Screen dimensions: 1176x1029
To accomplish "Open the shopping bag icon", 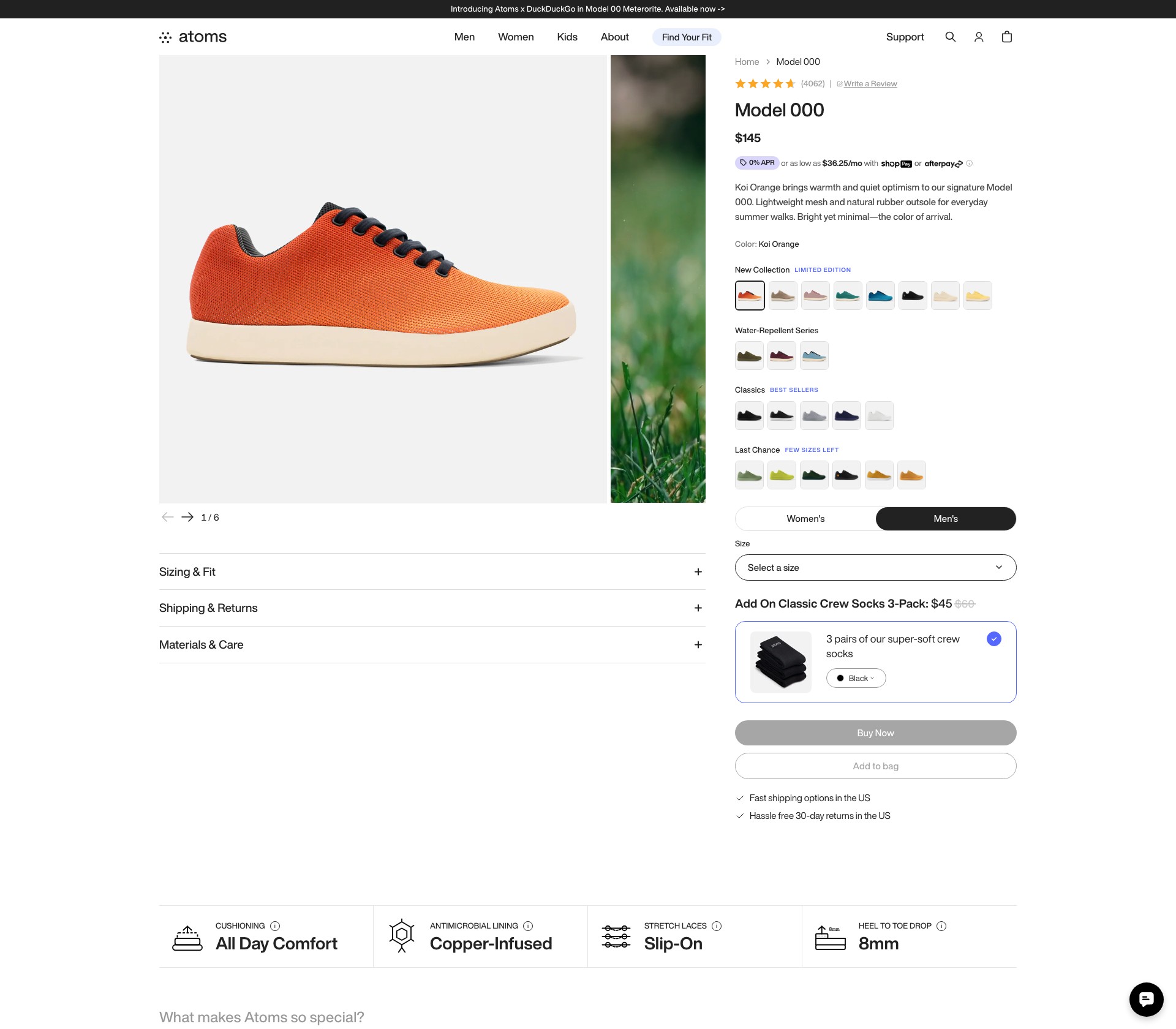I will pyautogui.click(x=1007, y=37).
